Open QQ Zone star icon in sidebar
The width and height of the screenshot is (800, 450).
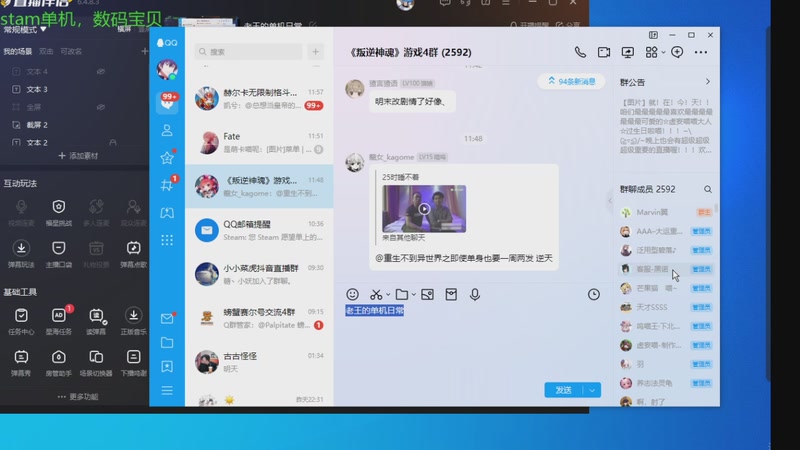pos(167,158)
